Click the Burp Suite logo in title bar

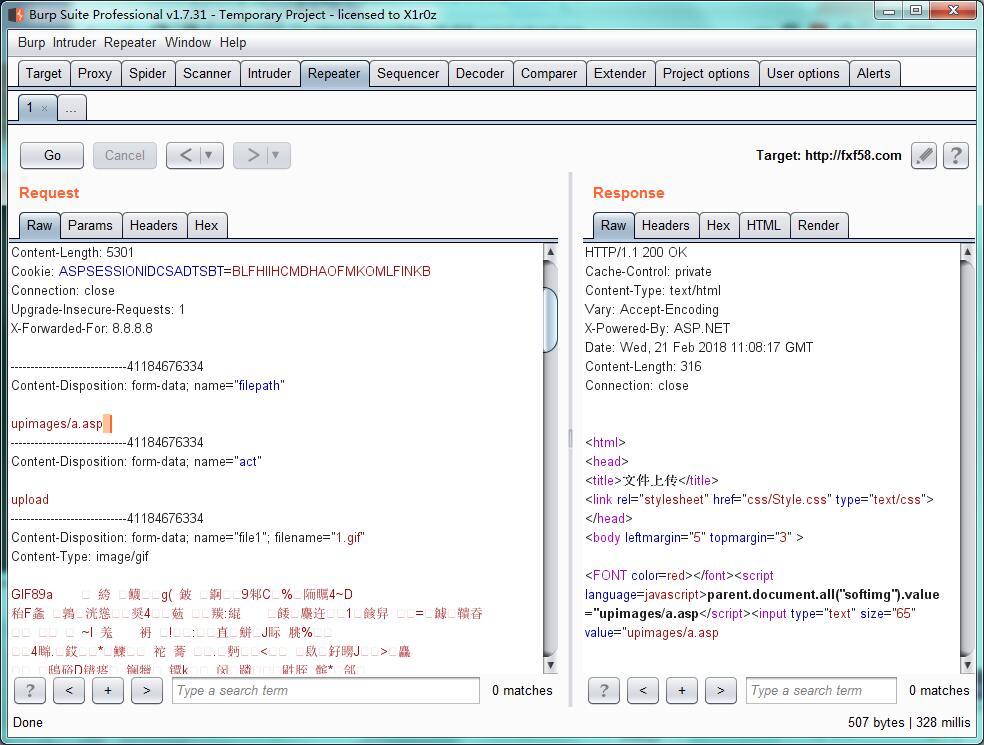click(16, 14)
